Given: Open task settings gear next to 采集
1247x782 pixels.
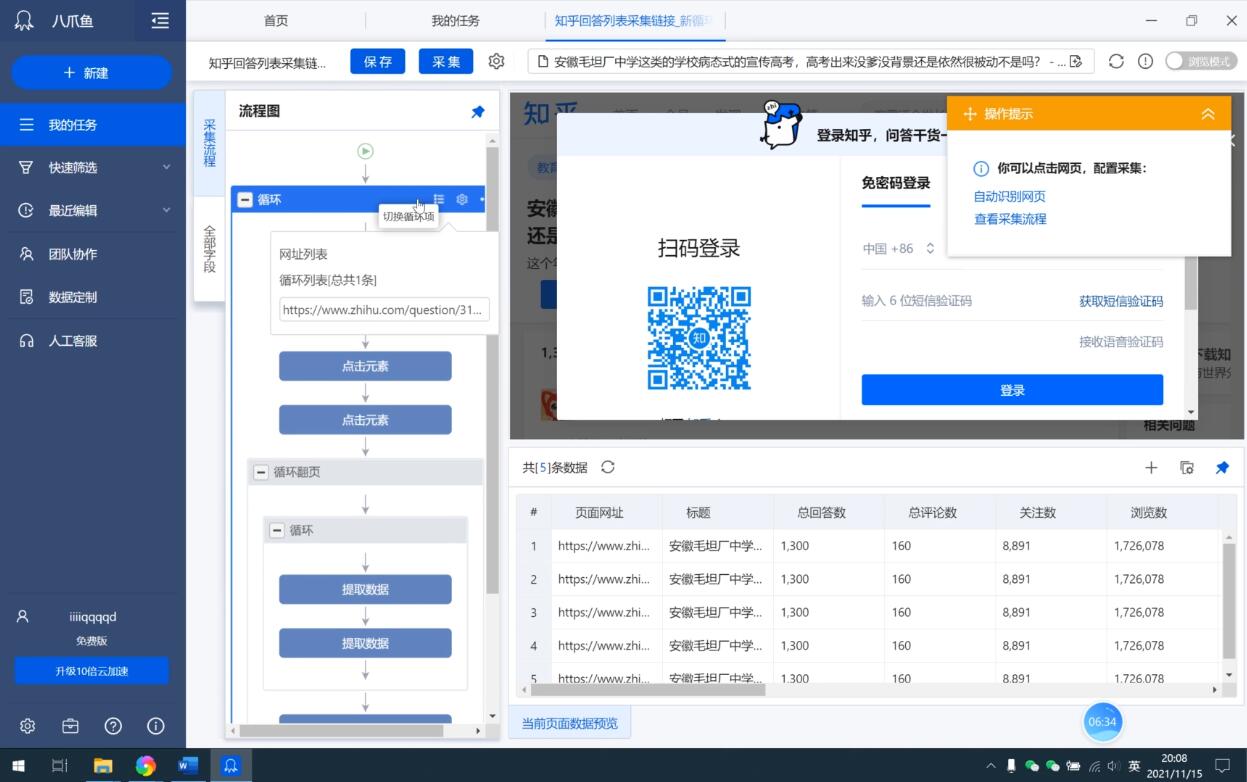Looking at the screenshot, I should (496, 61).
